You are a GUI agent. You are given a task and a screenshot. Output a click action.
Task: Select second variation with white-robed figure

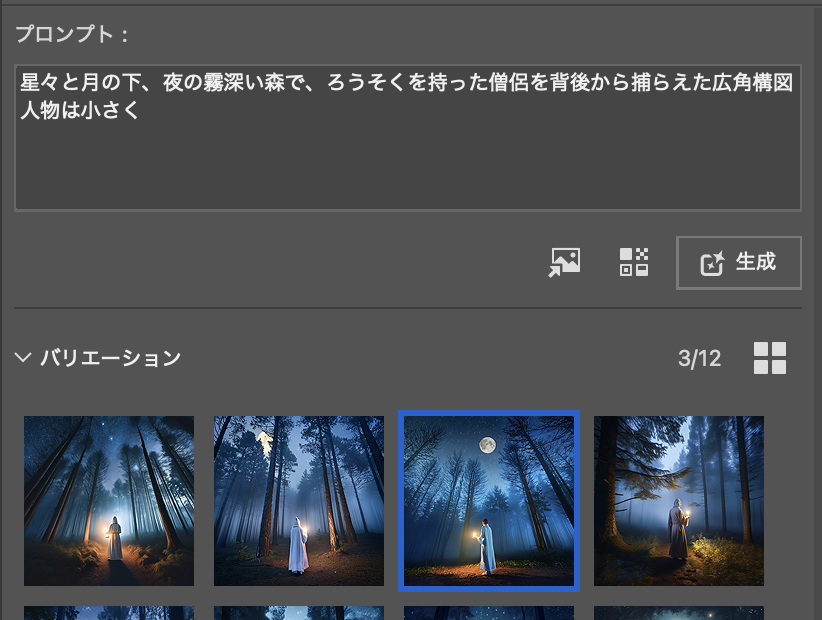click(x=299, y=500)
